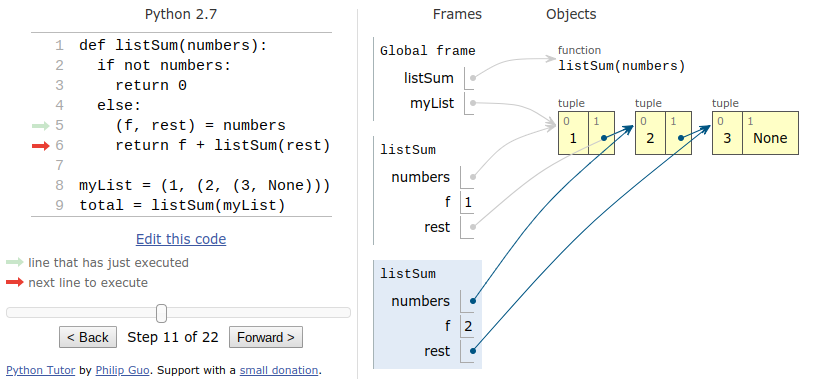Step back with the Back button

point(88,337)
